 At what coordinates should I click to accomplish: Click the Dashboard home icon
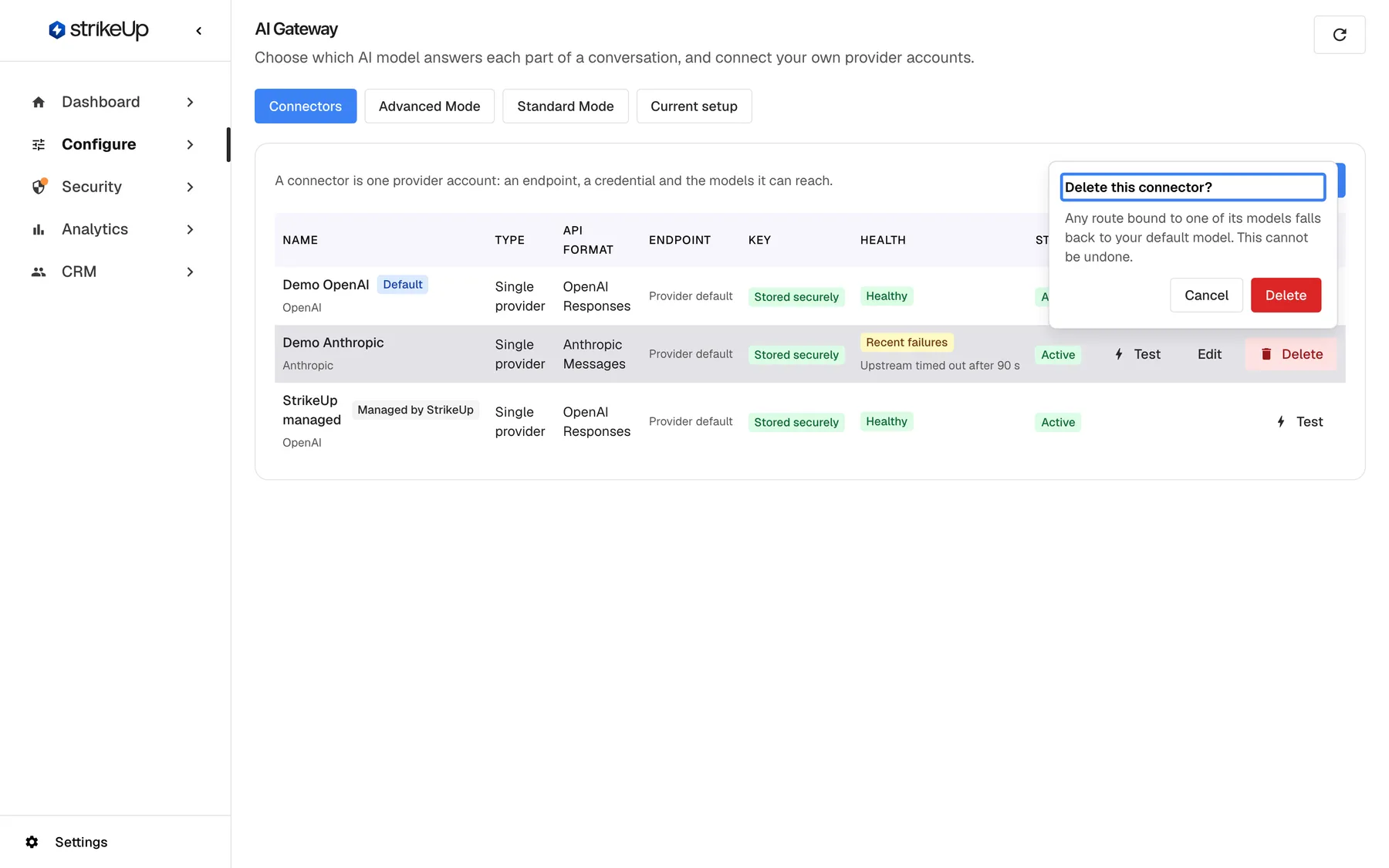(39, 102)
